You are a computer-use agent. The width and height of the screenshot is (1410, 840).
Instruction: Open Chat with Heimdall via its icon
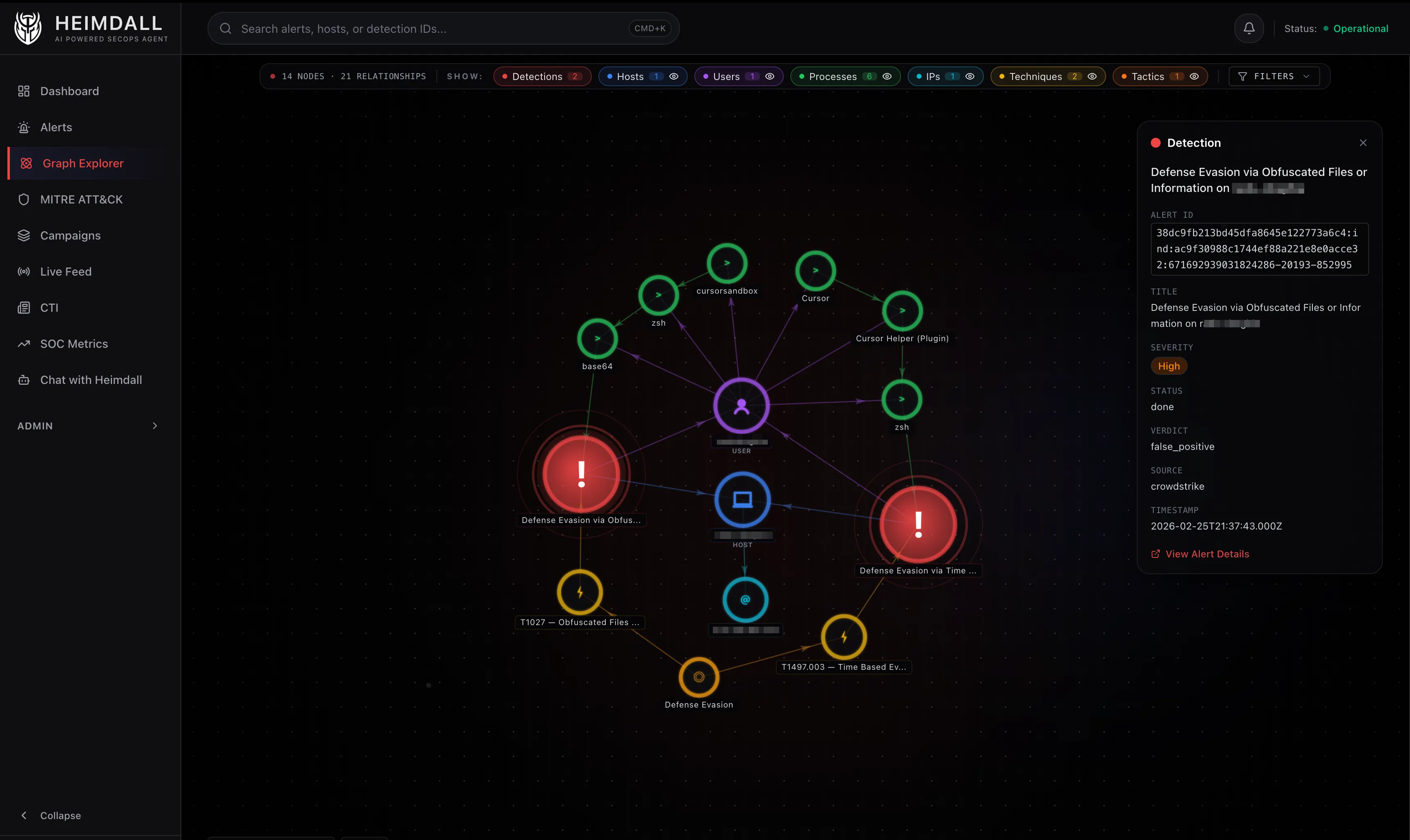(23, 380)
